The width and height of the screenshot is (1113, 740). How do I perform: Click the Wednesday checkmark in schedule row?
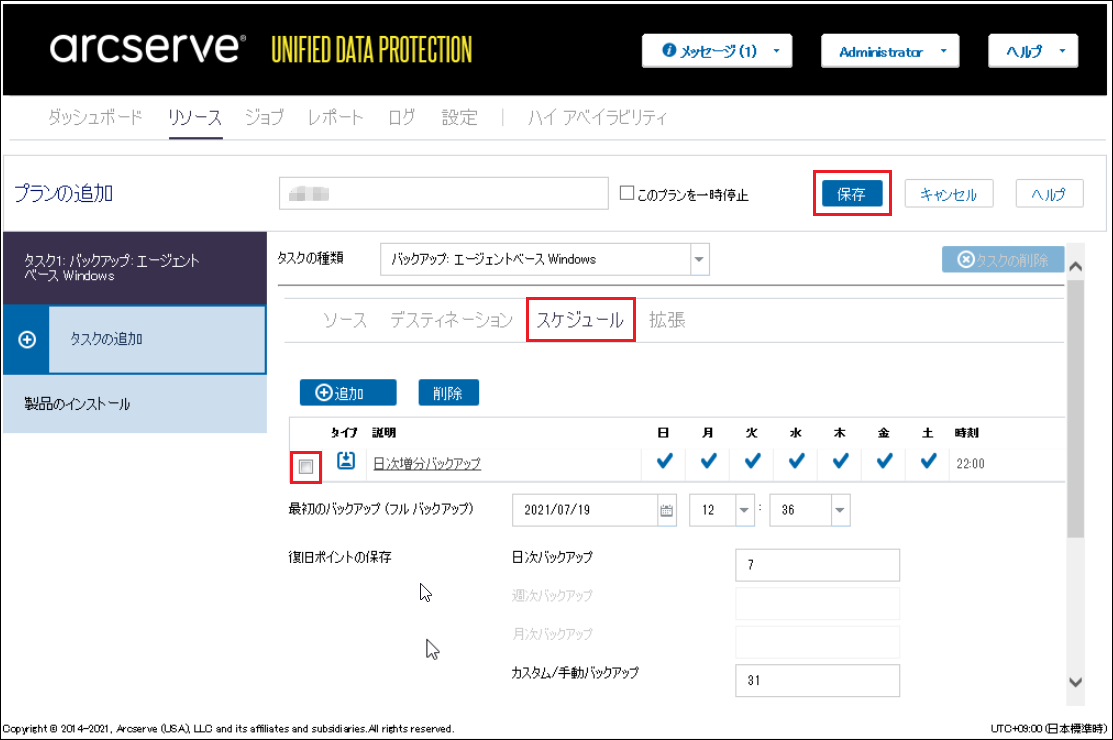coord(796,461)
